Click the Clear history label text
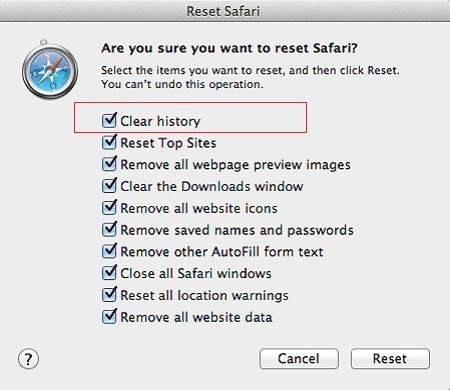The width and height of the screenshot is (450, 390). [x=160, y=121]
